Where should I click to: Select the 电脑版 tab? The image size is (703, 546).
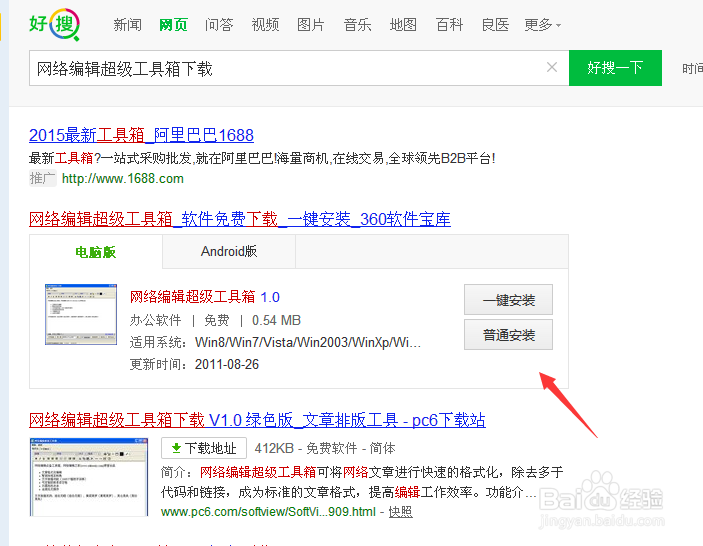[95, 252]
